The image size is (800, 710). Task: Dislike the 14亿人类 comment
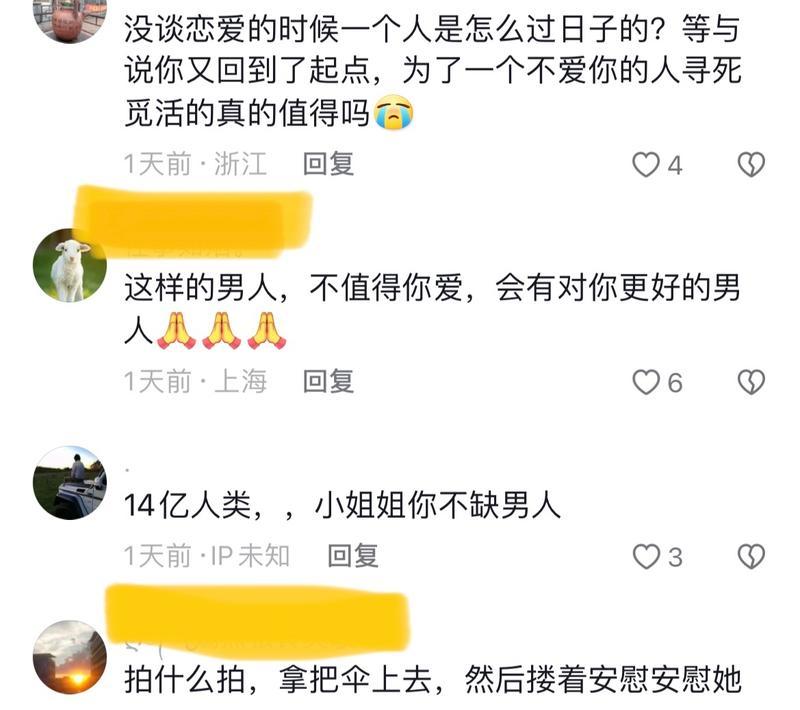pos(751,556)
